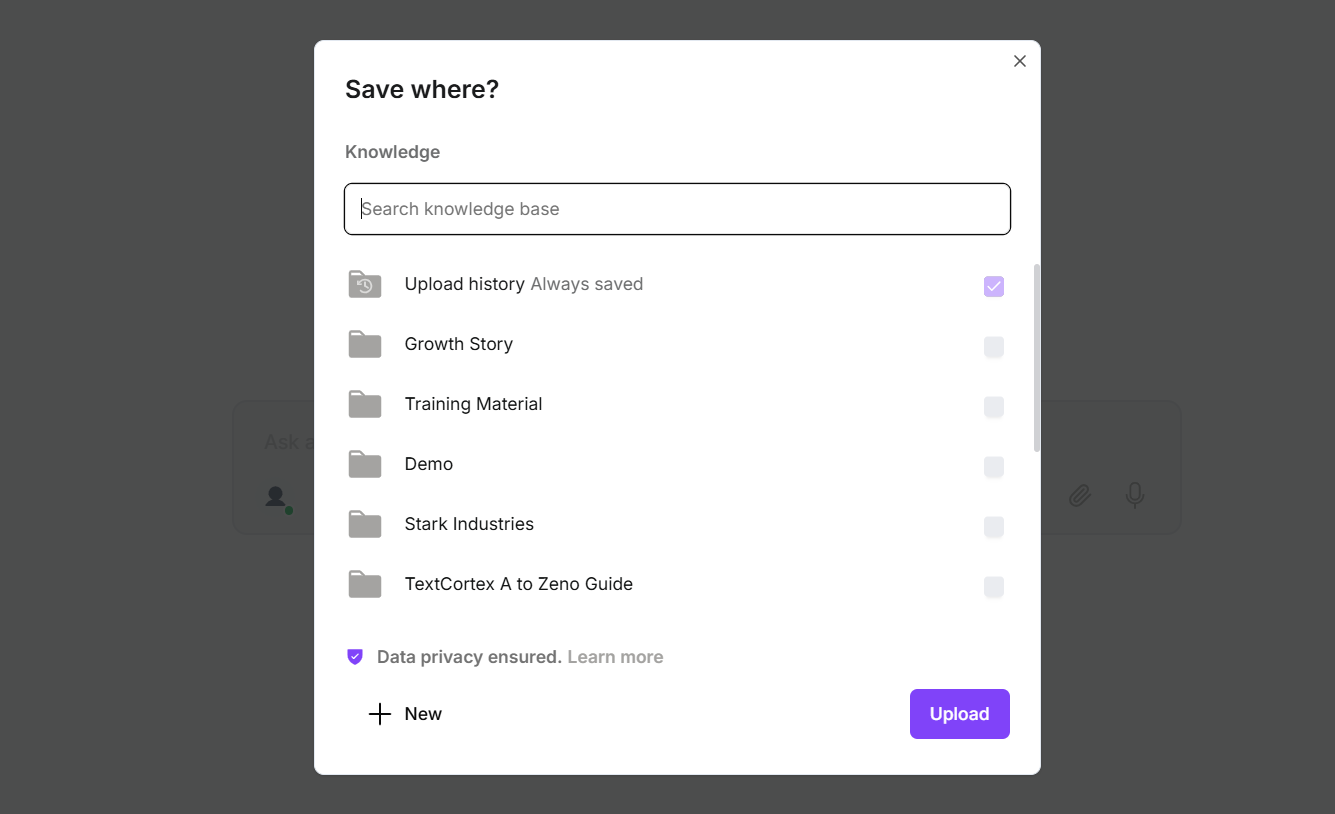The height and width of the screenshot is (814, 1335).
Task: Click the Growth Story folder icon
Action: 364,344
